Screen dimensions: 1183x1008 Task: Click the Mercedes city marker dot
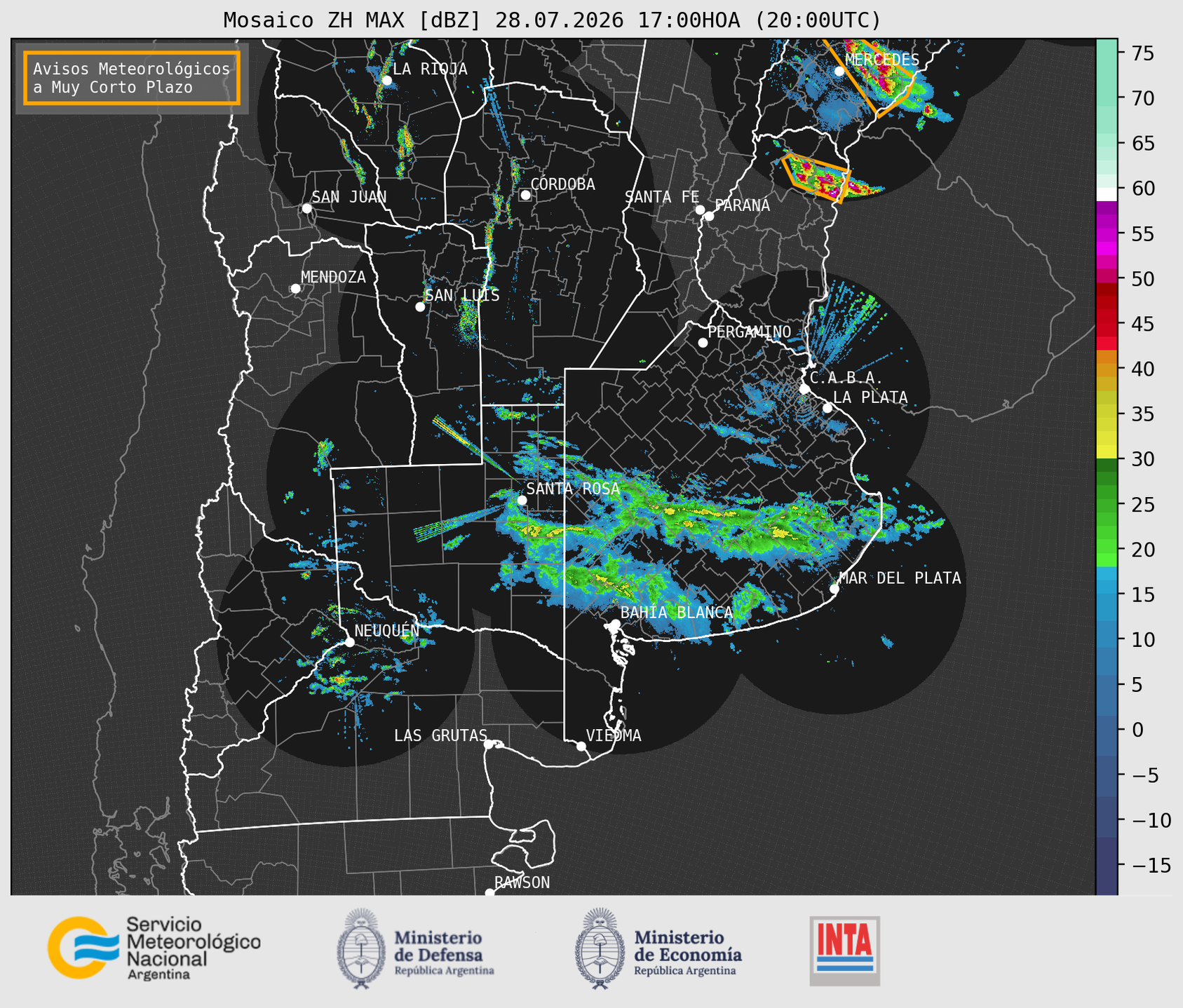[839, 71]
